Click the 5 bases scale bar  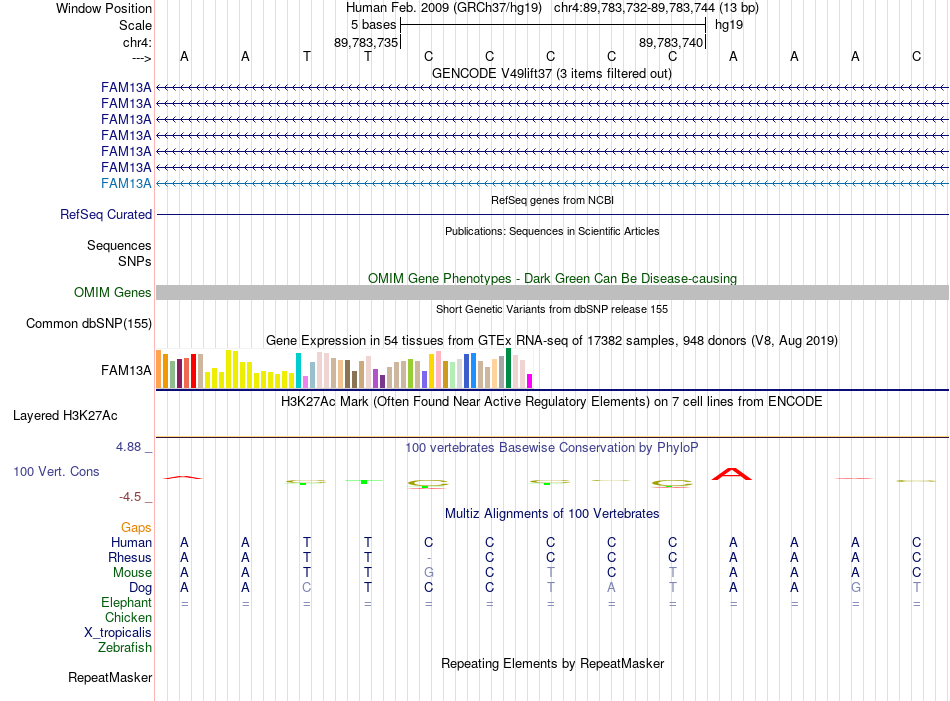pyautogui.click(x=553, y=25)
